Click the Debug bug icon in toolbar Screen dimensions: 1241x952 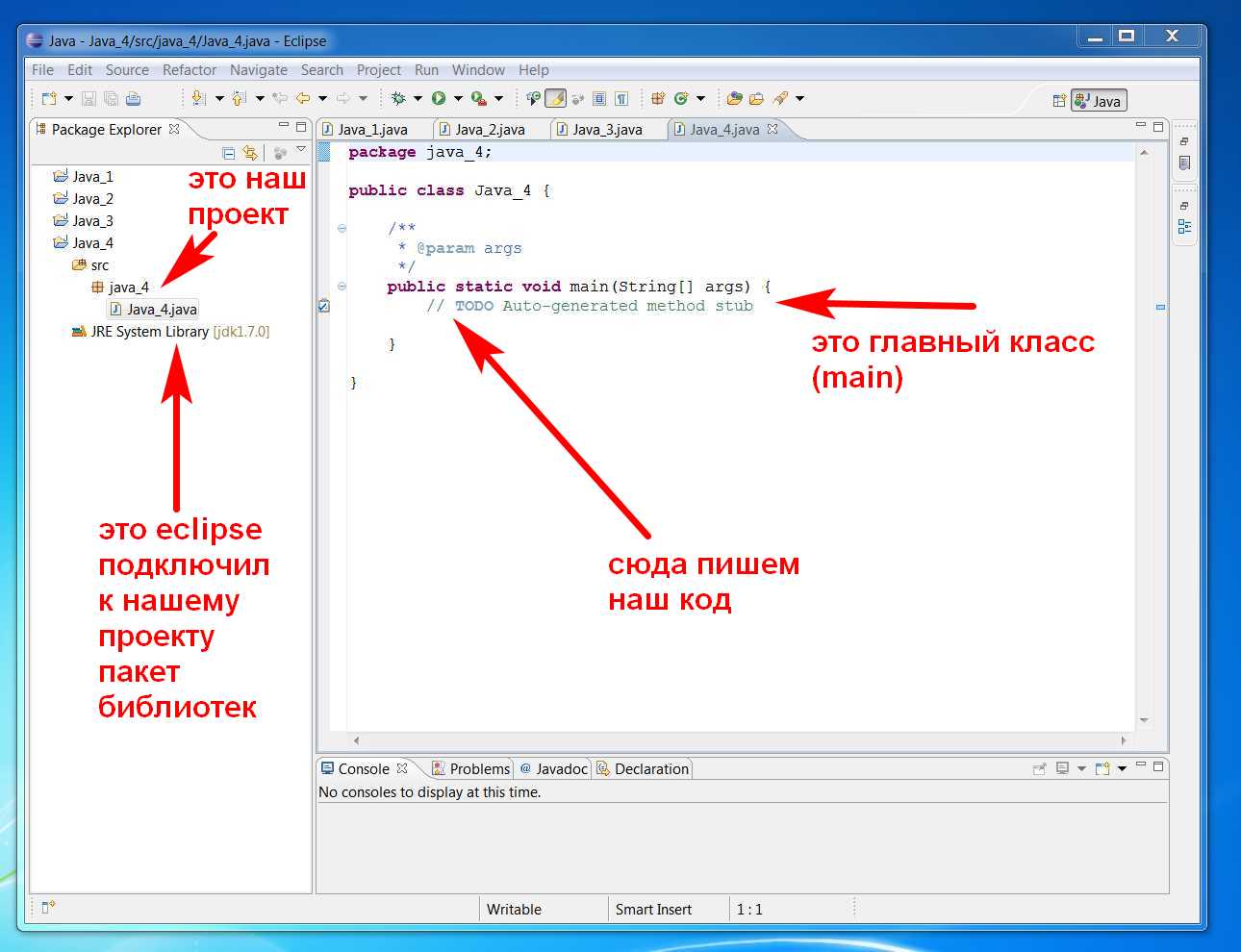click(398, 98)
